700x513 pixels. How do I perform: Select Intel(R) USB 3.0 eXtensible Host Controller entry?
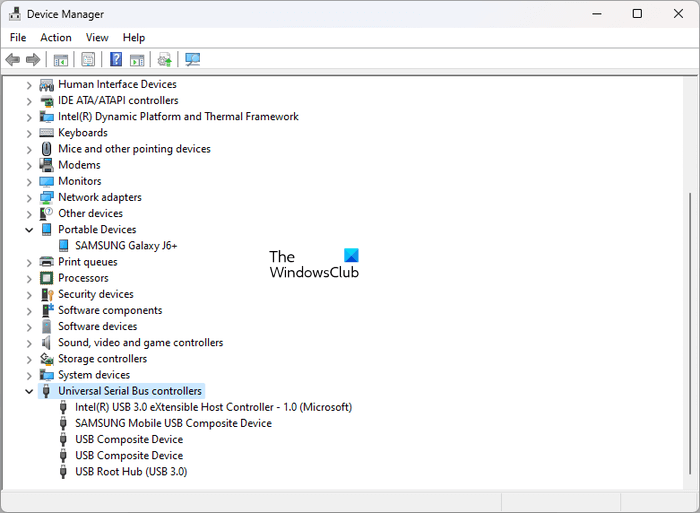coord(213,407)
